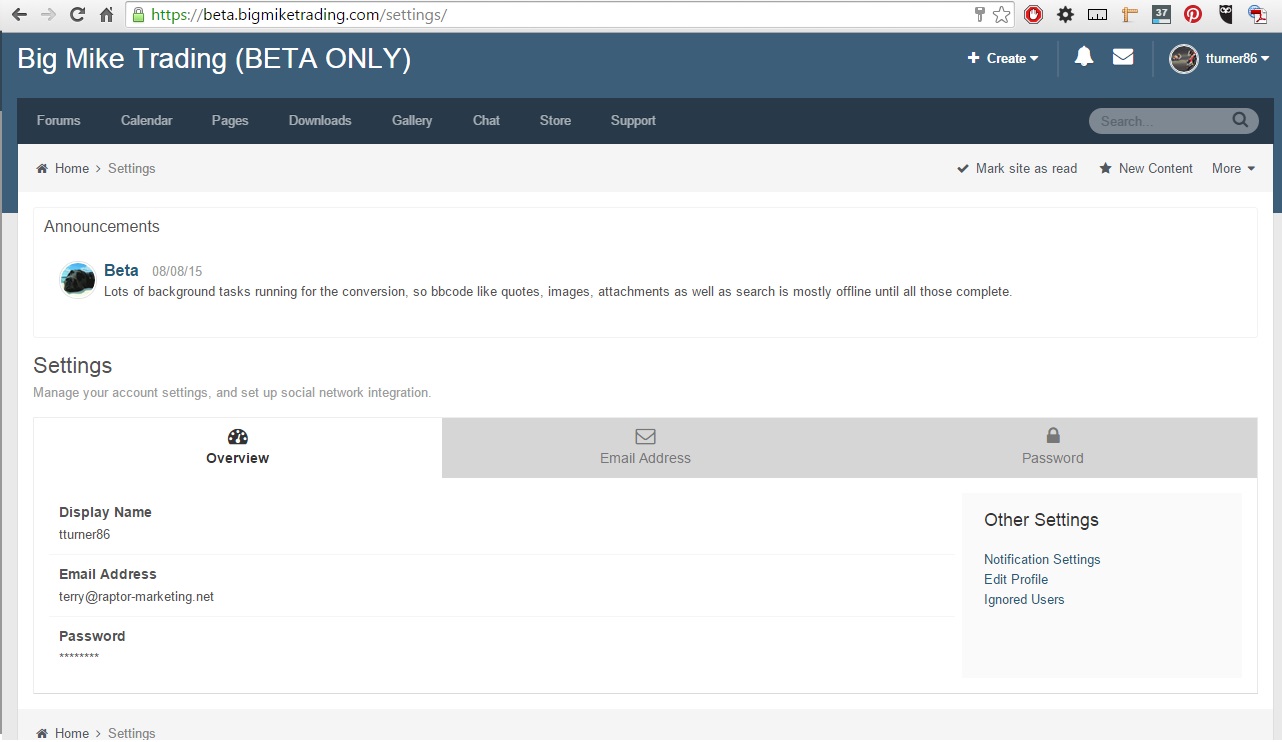Viewport: 1282px width, 742px height.
Task: Open messages via the envelope icon
Action: (1123, 57)
